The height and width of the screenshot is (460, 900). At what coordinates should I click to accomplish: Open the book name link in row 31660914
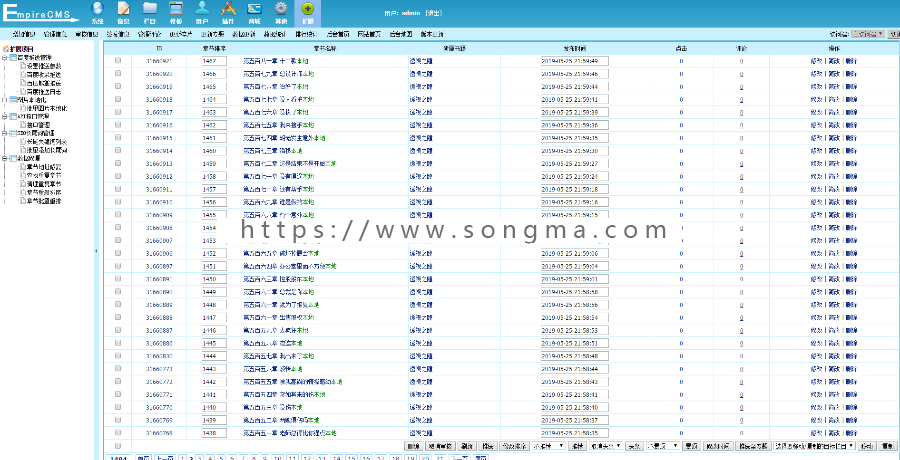point(421,150)
